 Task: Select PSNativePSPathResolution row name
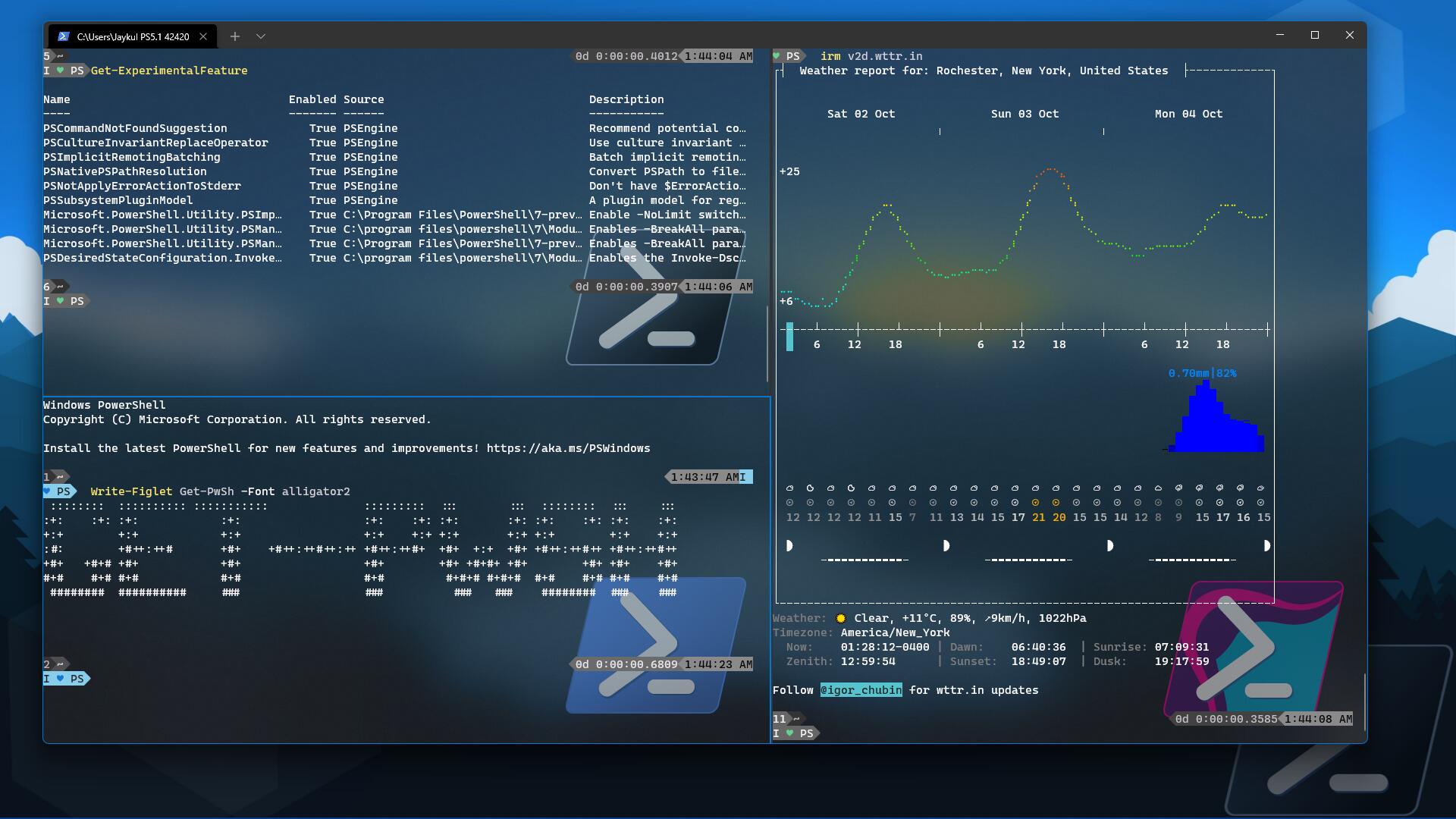coord(125,171)
